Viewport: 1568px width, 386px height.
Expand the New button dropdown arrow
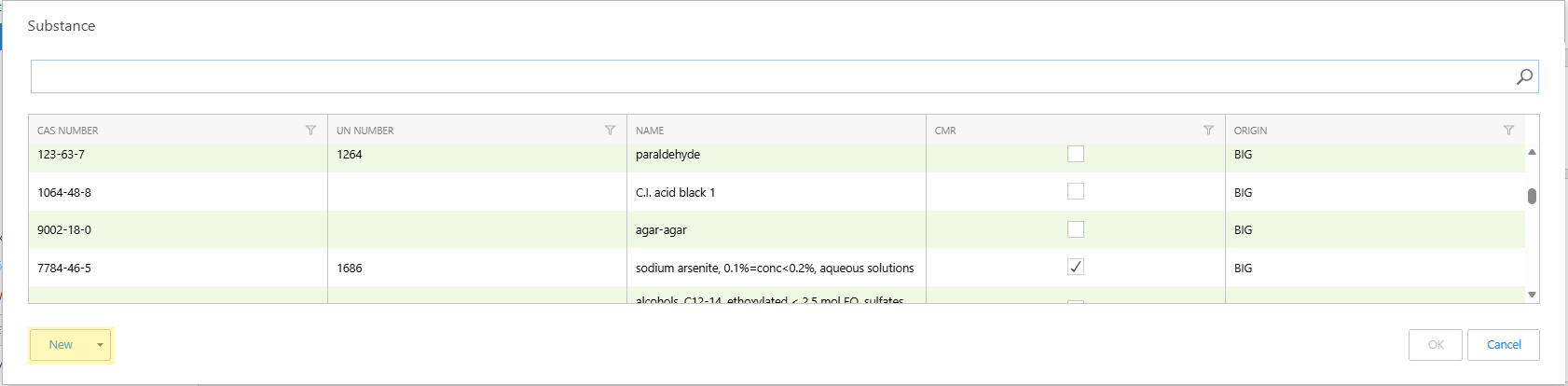[100, 345]
